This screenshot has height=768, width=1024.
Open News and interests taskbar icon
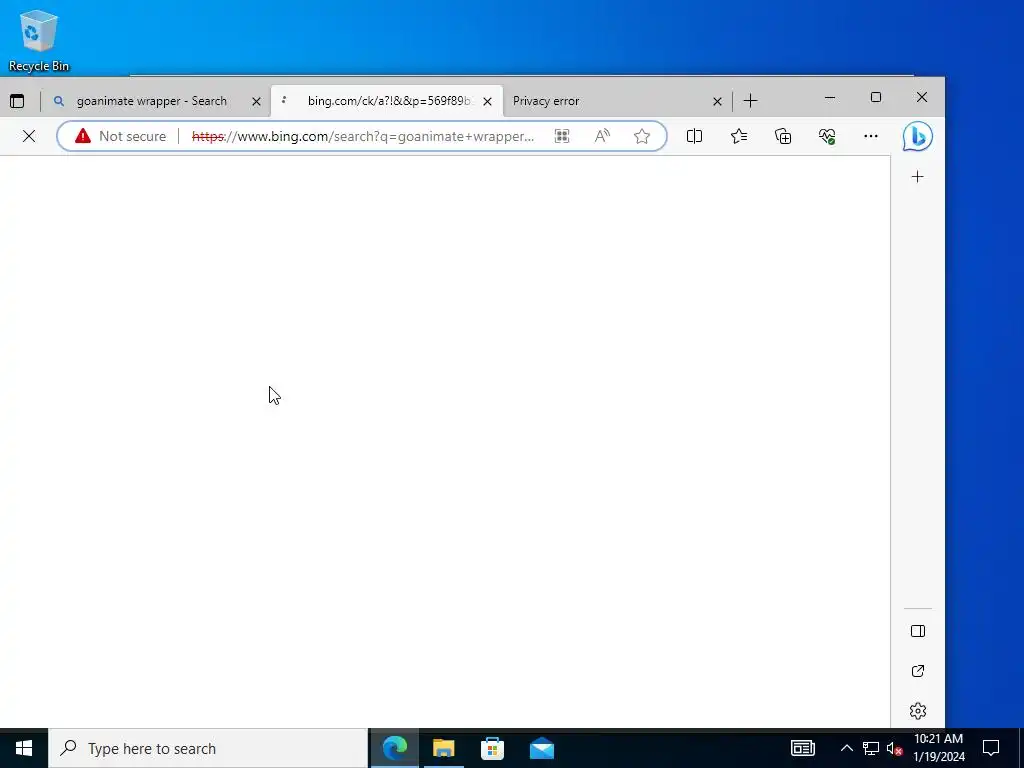point(803,748)
